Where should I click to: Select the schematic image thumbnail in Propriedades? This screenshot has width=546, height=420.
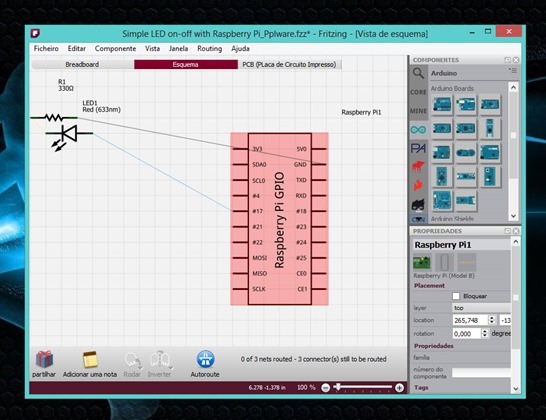tap(444, 262)
